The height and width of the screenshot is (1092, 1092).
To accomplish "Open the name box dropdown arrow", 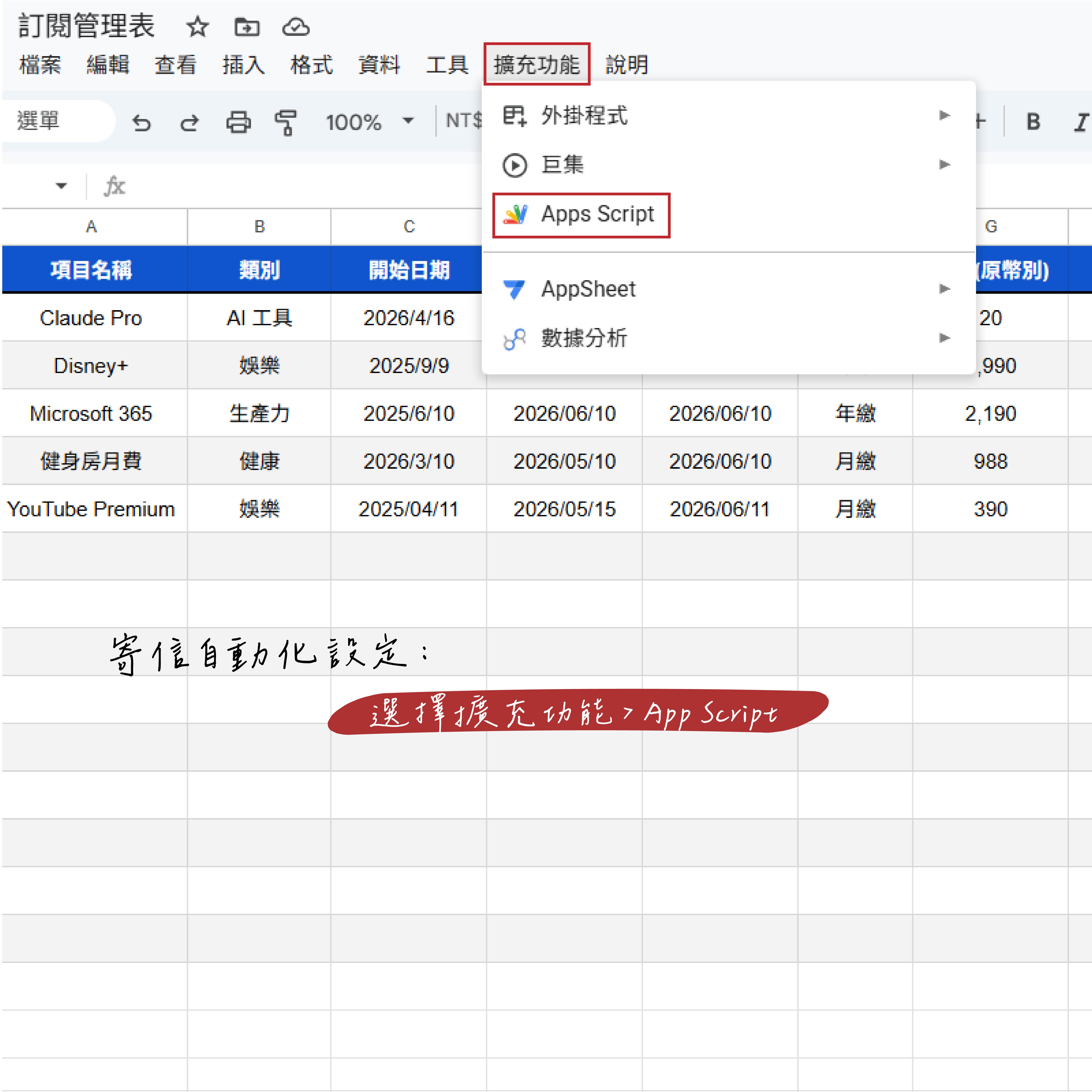I will (x=61, y=185).
